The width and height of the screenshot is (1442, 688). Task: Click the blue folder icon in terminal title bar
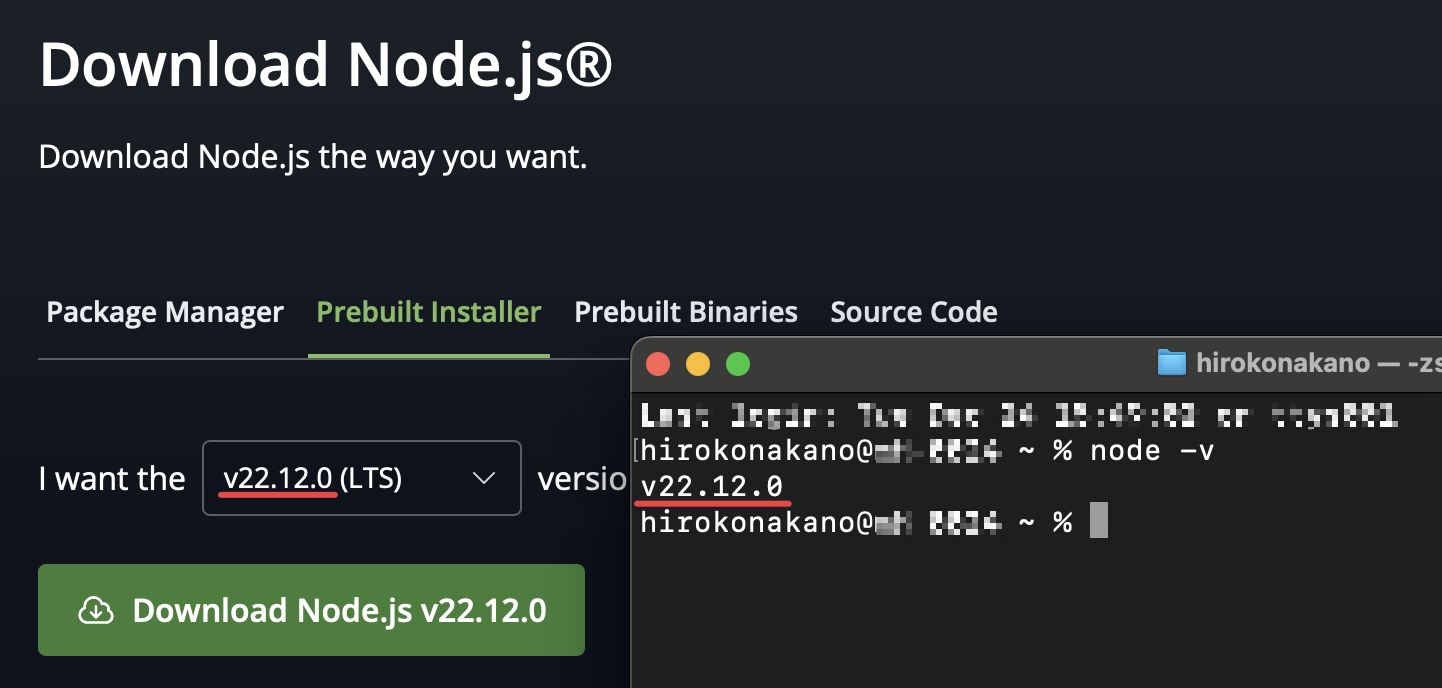pos(1173,363)
